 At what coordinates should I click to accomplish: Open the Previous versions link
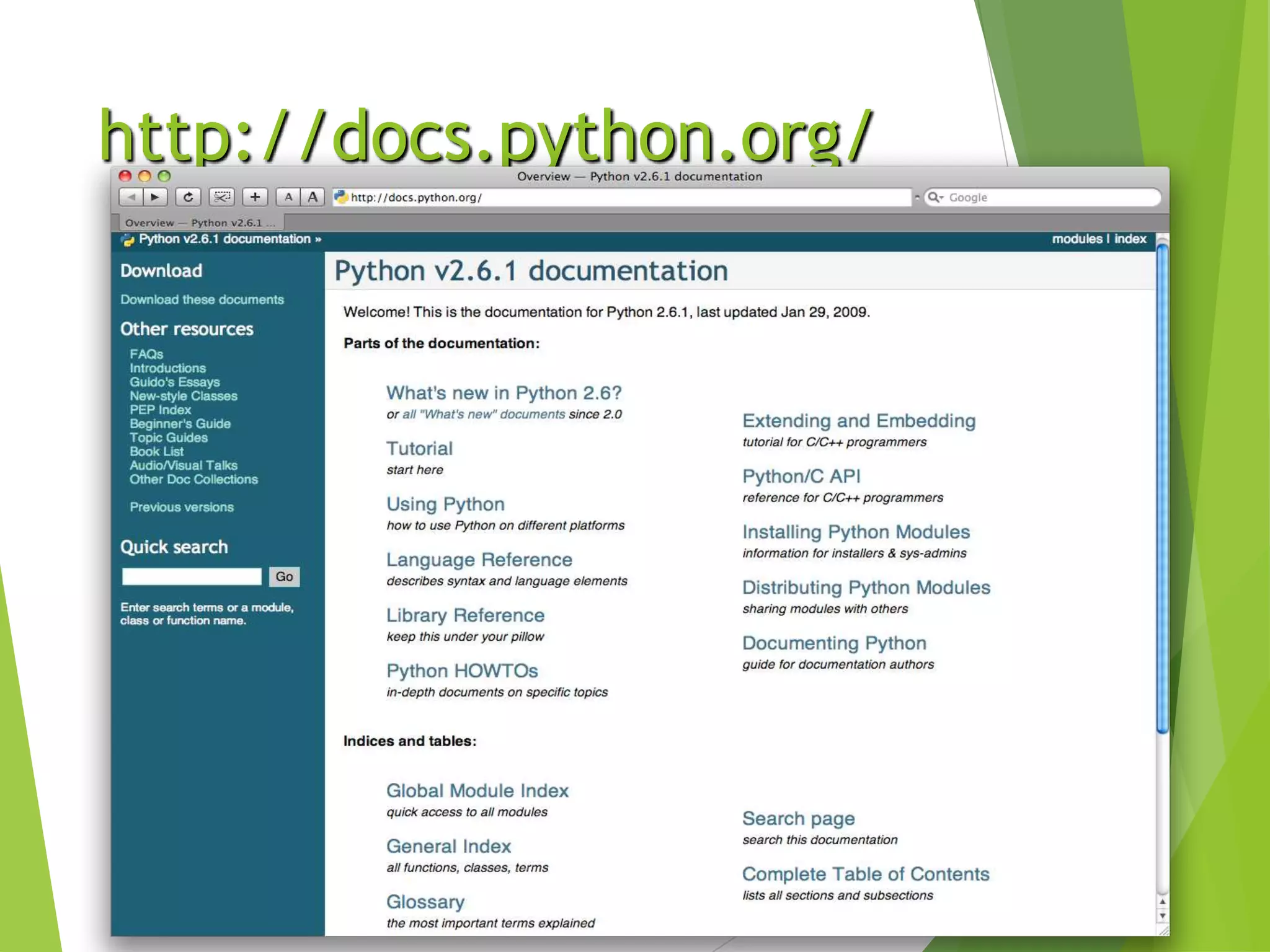pyautogui.click(x=182, y=507)
